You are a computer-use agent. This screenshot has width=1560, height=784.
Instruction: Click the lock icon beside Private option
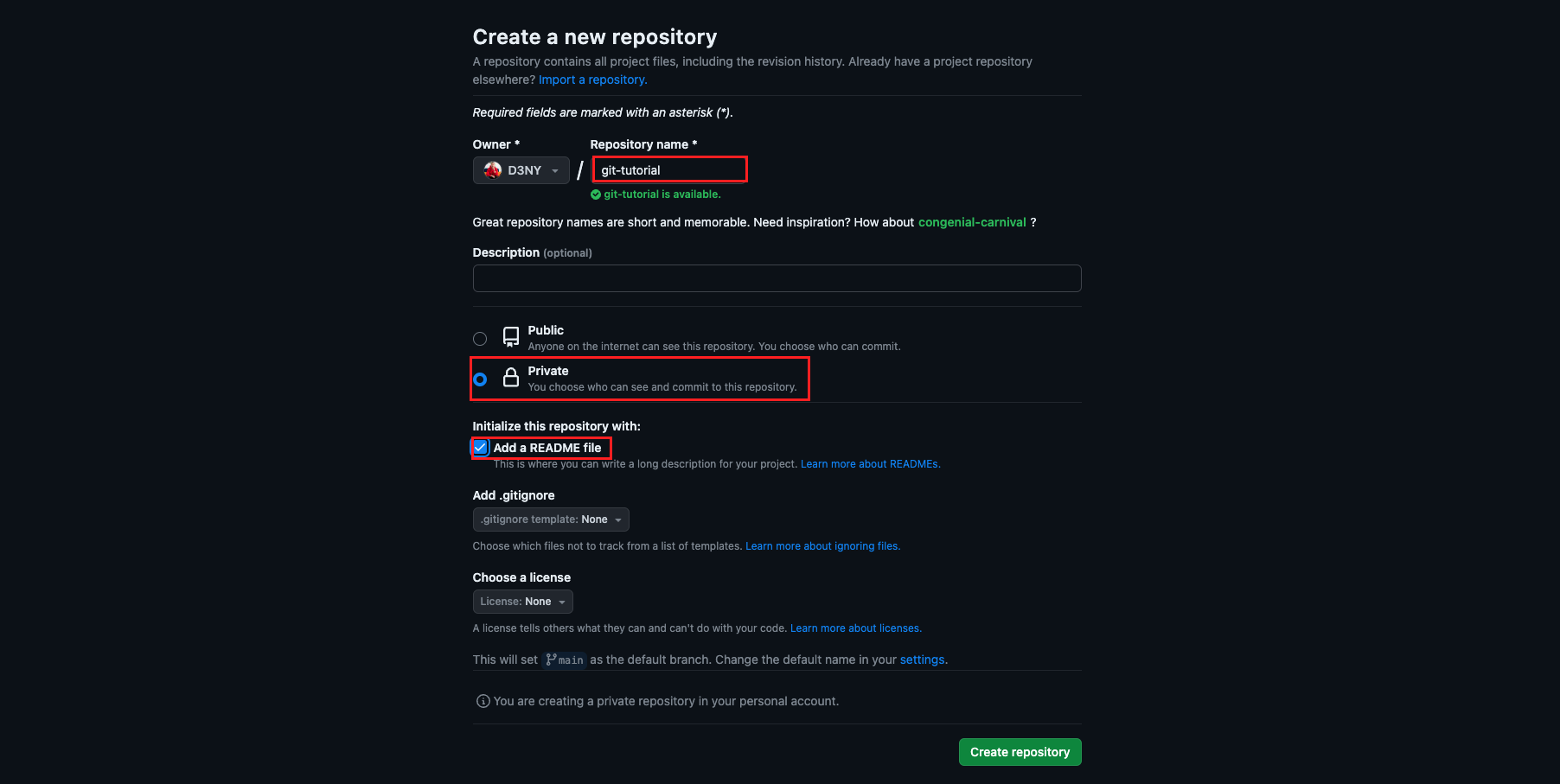[x=511, y=378]
